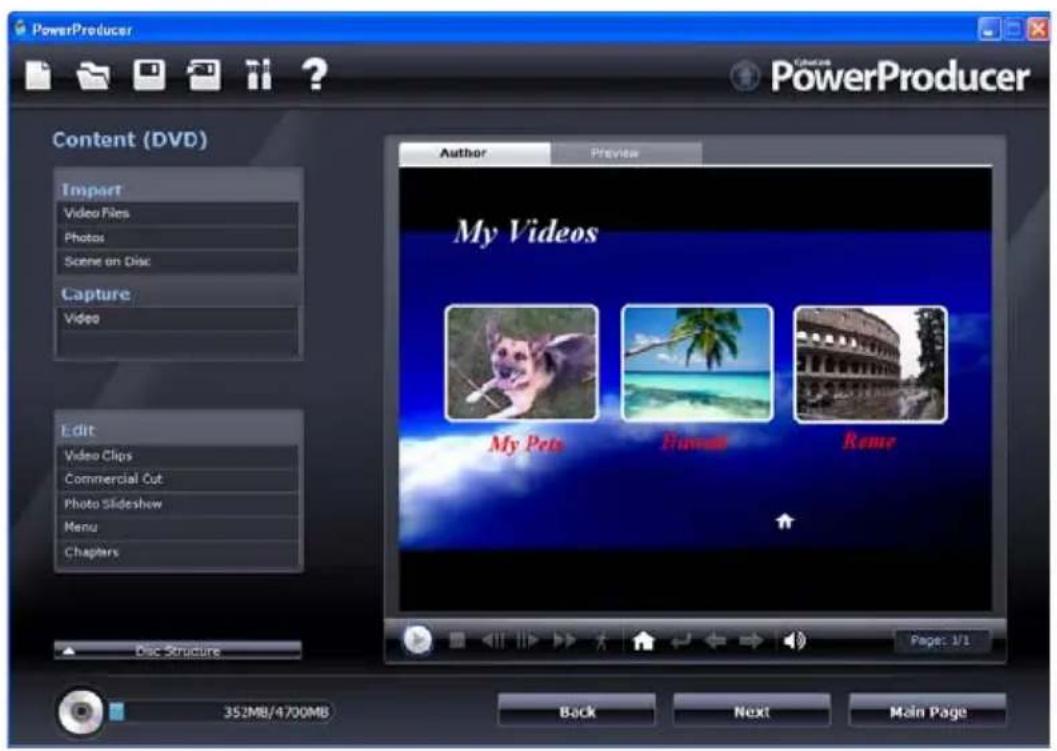Click the return/enter arrow icon
The height and width of the screenshot is (751, 1057).
click(x=681, y=641)
